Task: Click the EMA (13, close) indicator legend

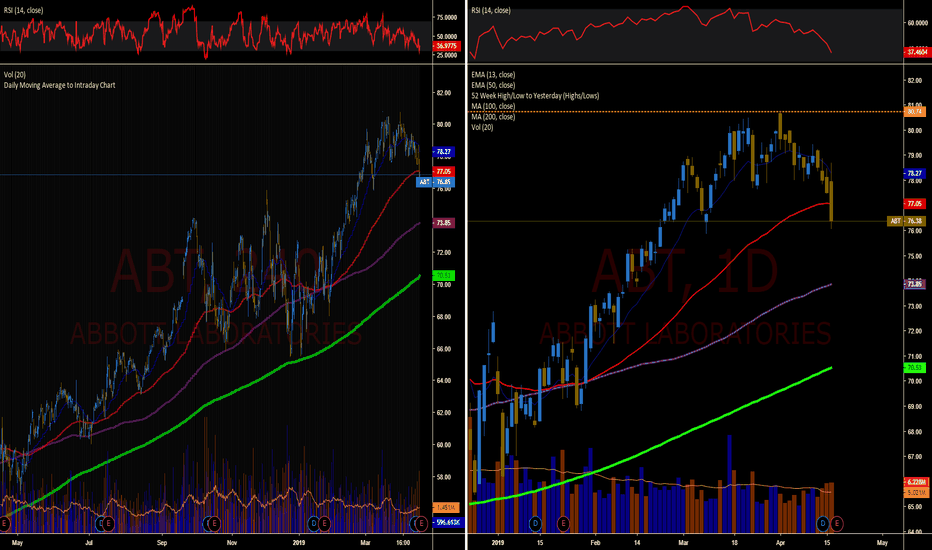Action: tap(493, 74)
